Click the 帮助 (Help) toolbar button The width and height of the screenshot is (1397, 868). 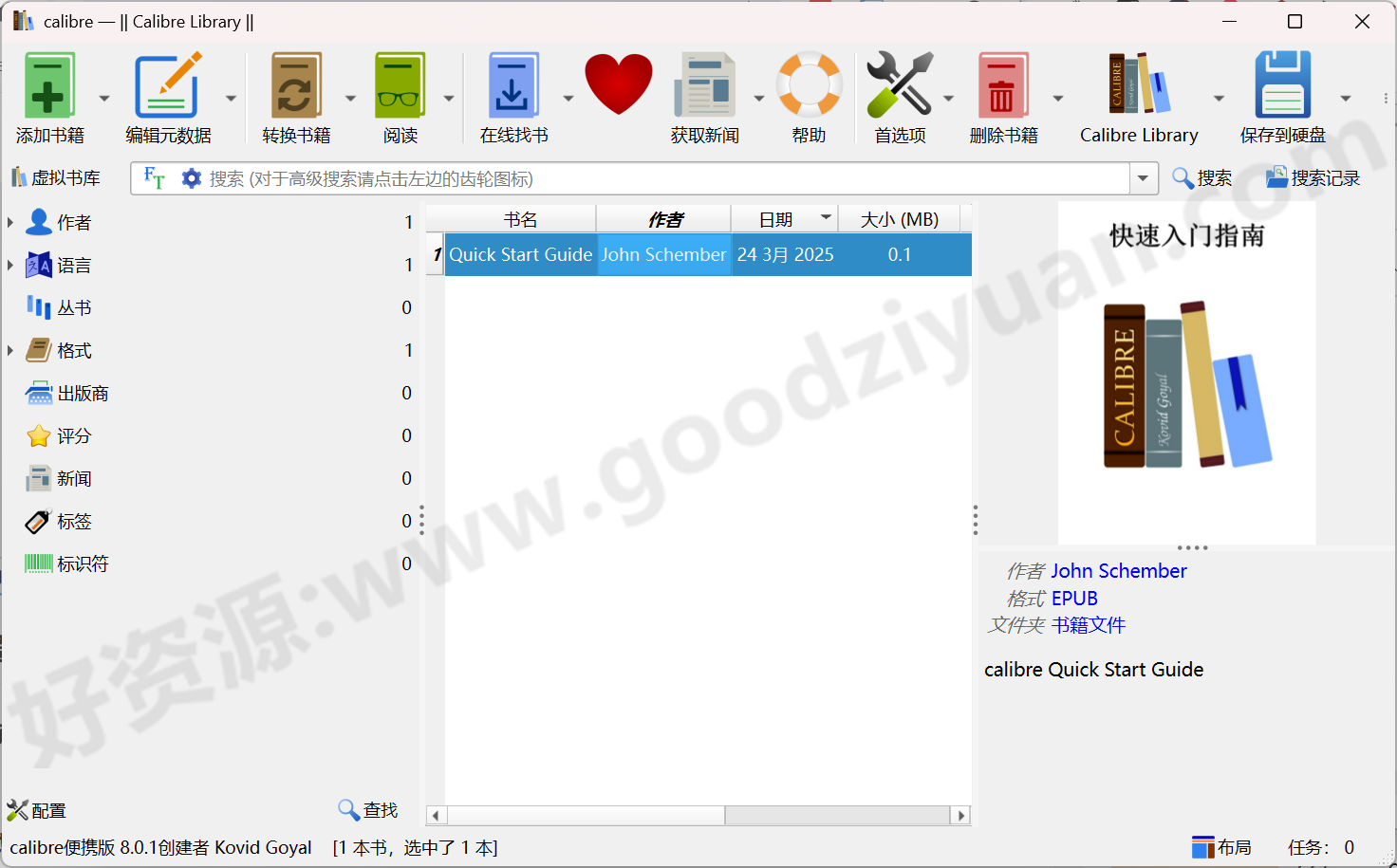(x=809, y=84)
